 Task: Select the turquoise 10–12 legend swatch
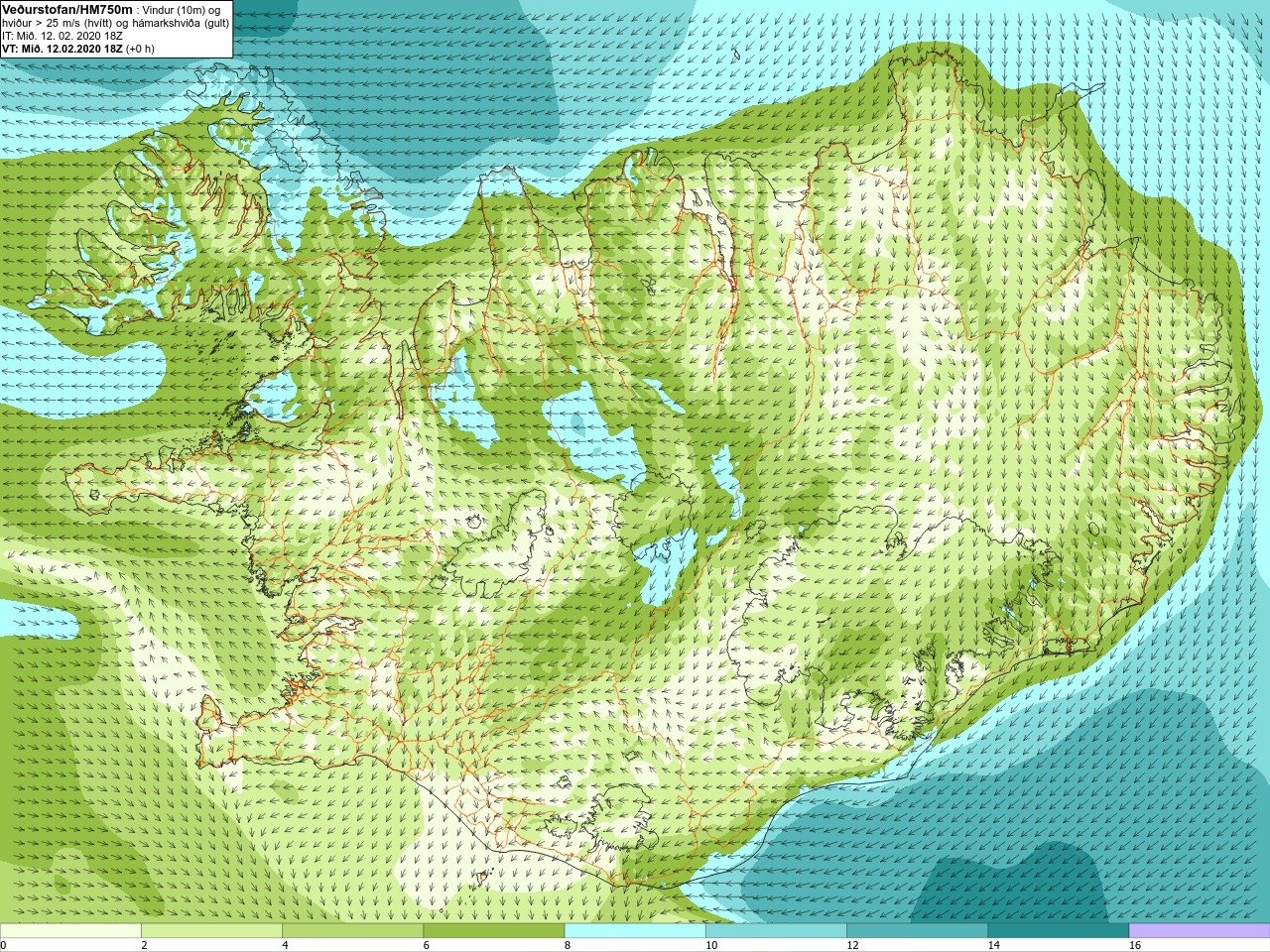pyautogui.click(x=776, y=931)
